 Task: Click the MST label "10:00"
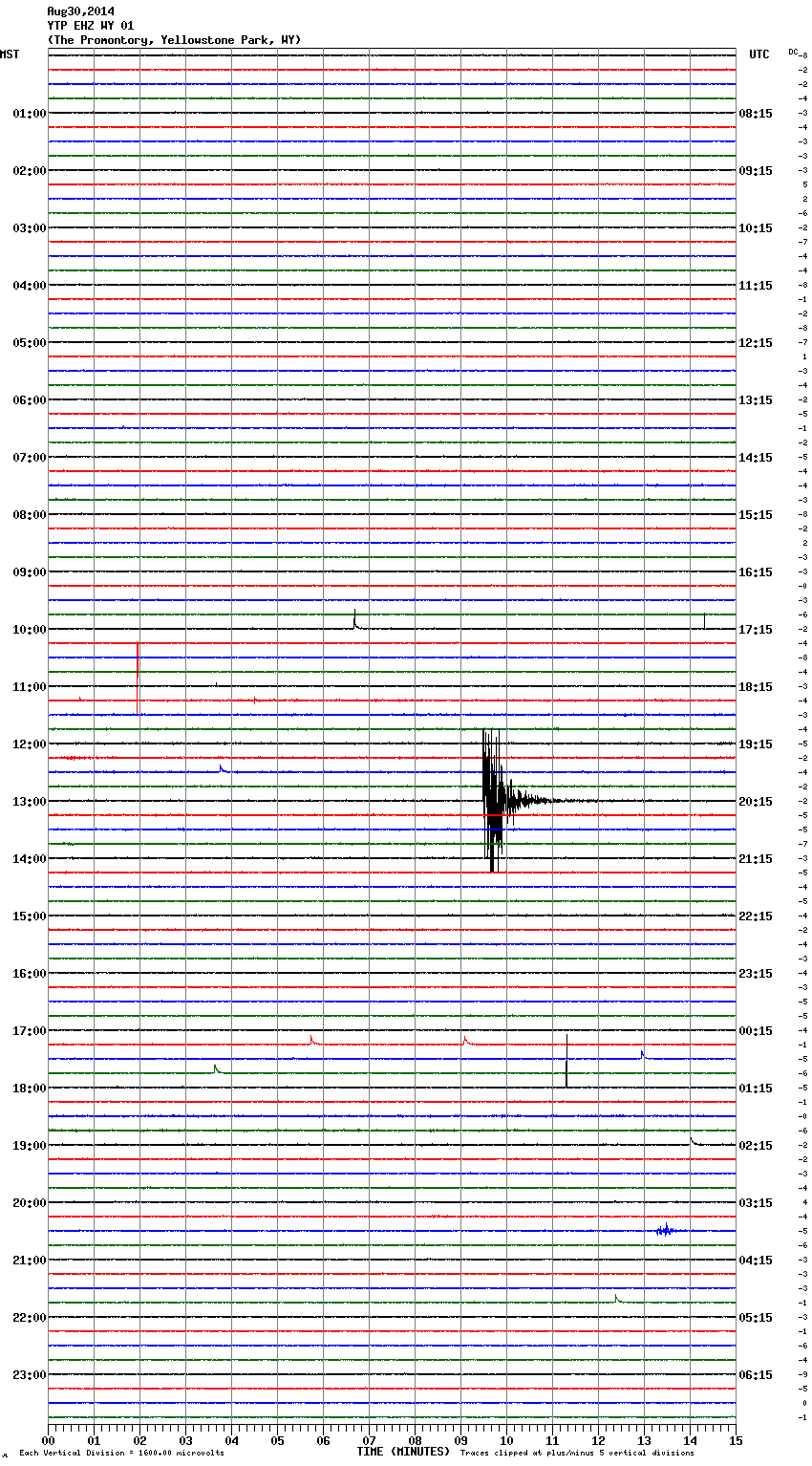[x=30, y=630]
